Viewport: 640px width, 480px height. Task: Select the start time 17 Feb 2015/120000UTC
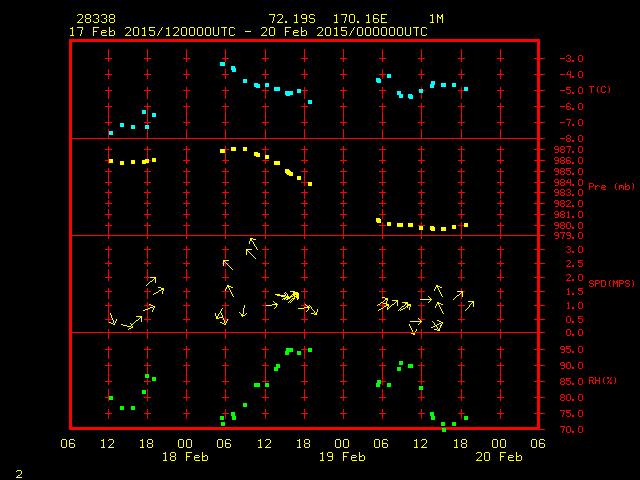(x=152, y=32)
